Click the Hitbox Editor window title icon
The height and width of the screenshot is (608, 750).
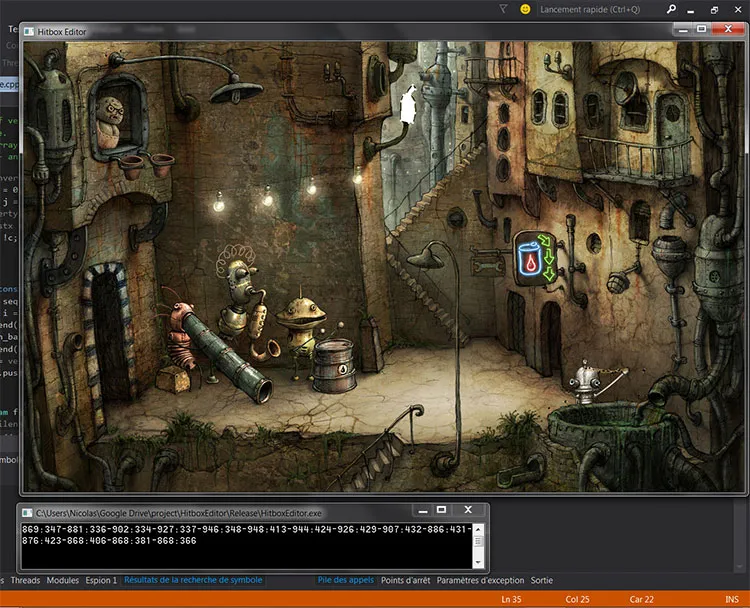29,32
